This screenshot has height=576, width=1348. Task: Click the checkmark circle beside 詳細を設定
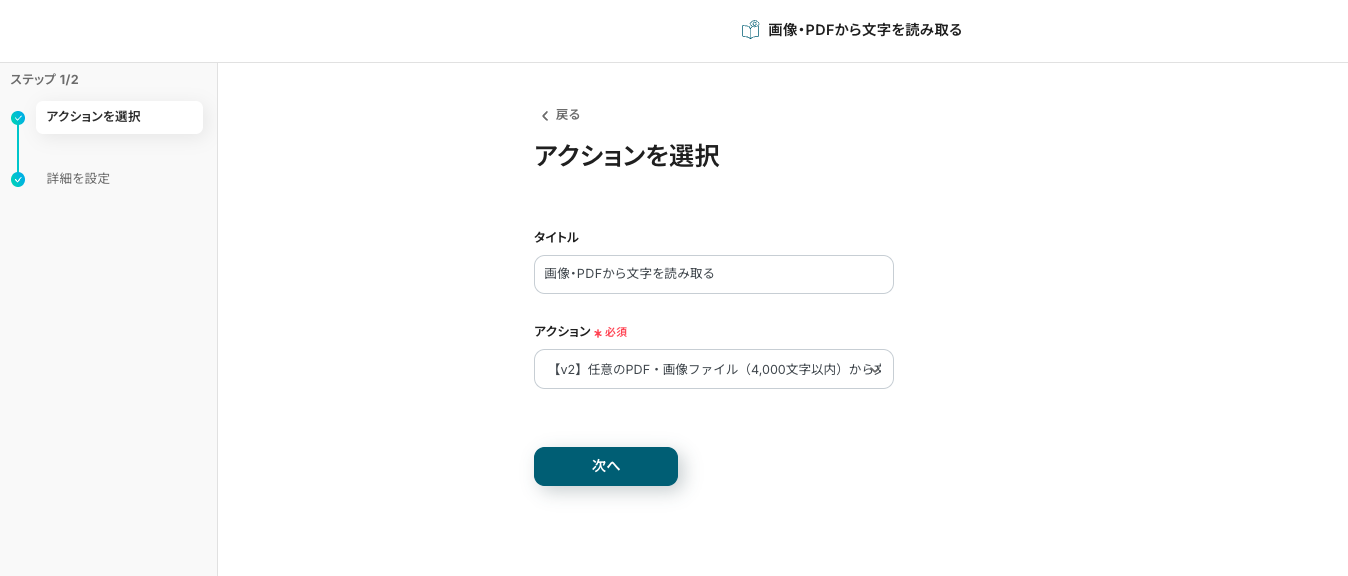18,180
